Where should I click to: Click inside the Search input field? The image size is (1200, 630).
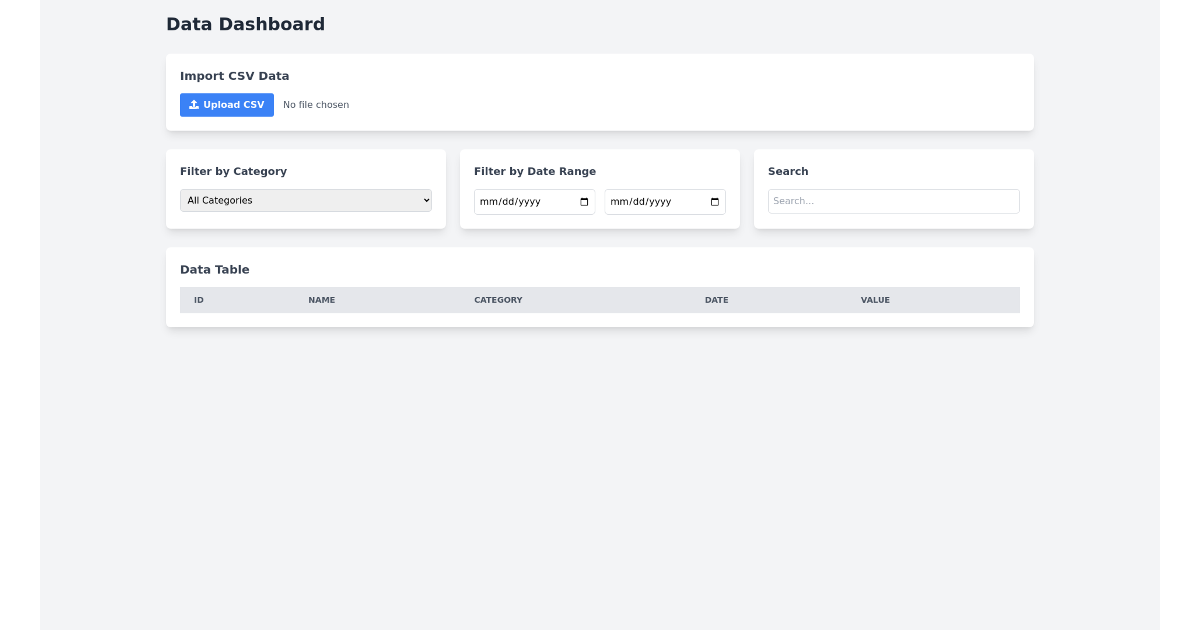(x=893, y=201)
